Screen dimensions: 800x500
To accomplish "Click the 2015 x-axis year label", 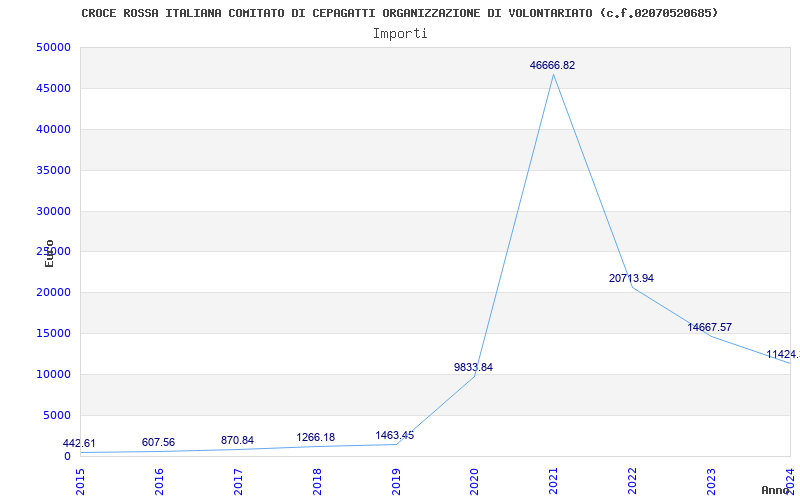I will [80, 481].
